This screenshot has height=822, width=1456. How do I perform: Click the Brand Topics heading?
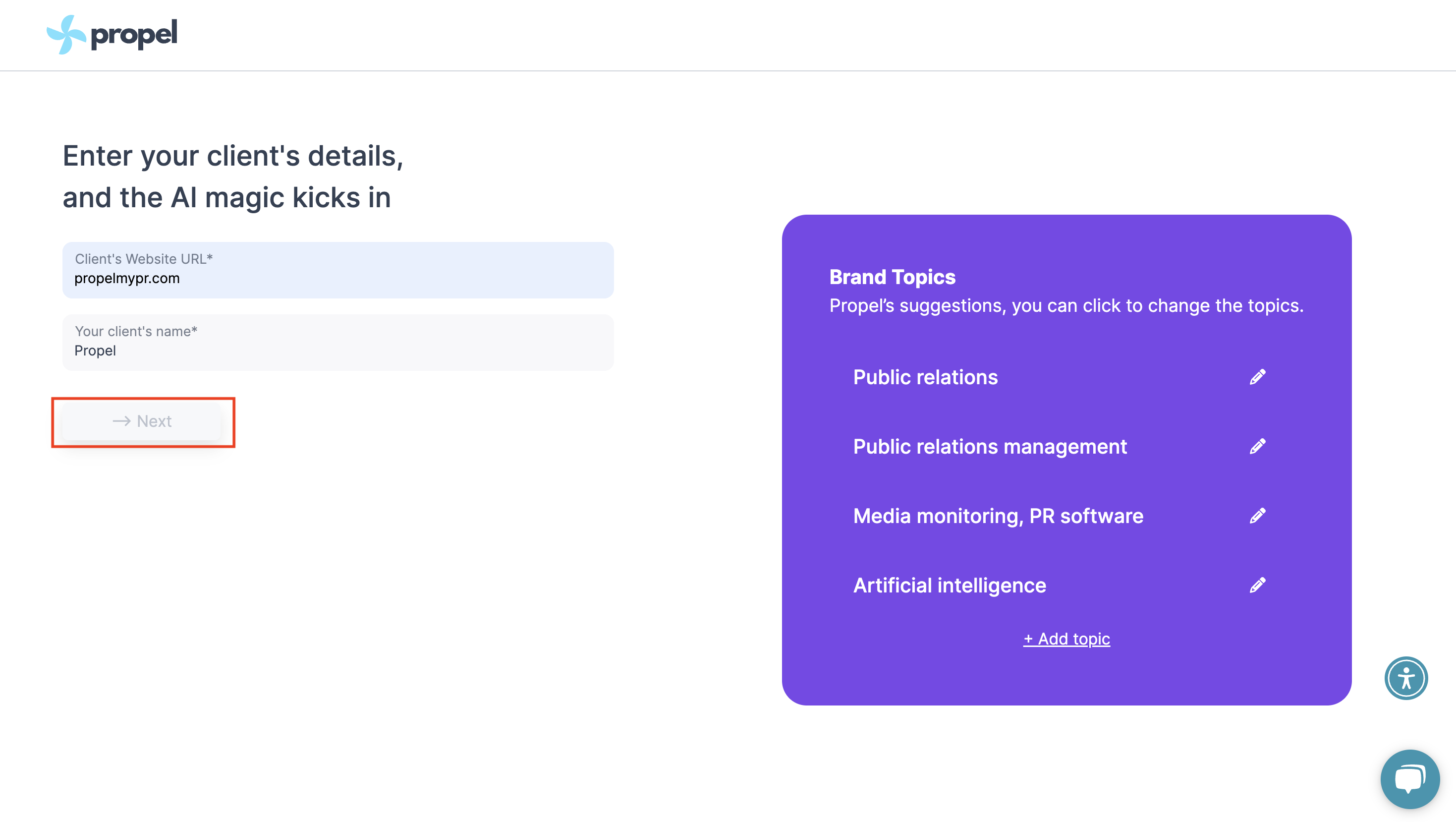[x=893, y=277]
